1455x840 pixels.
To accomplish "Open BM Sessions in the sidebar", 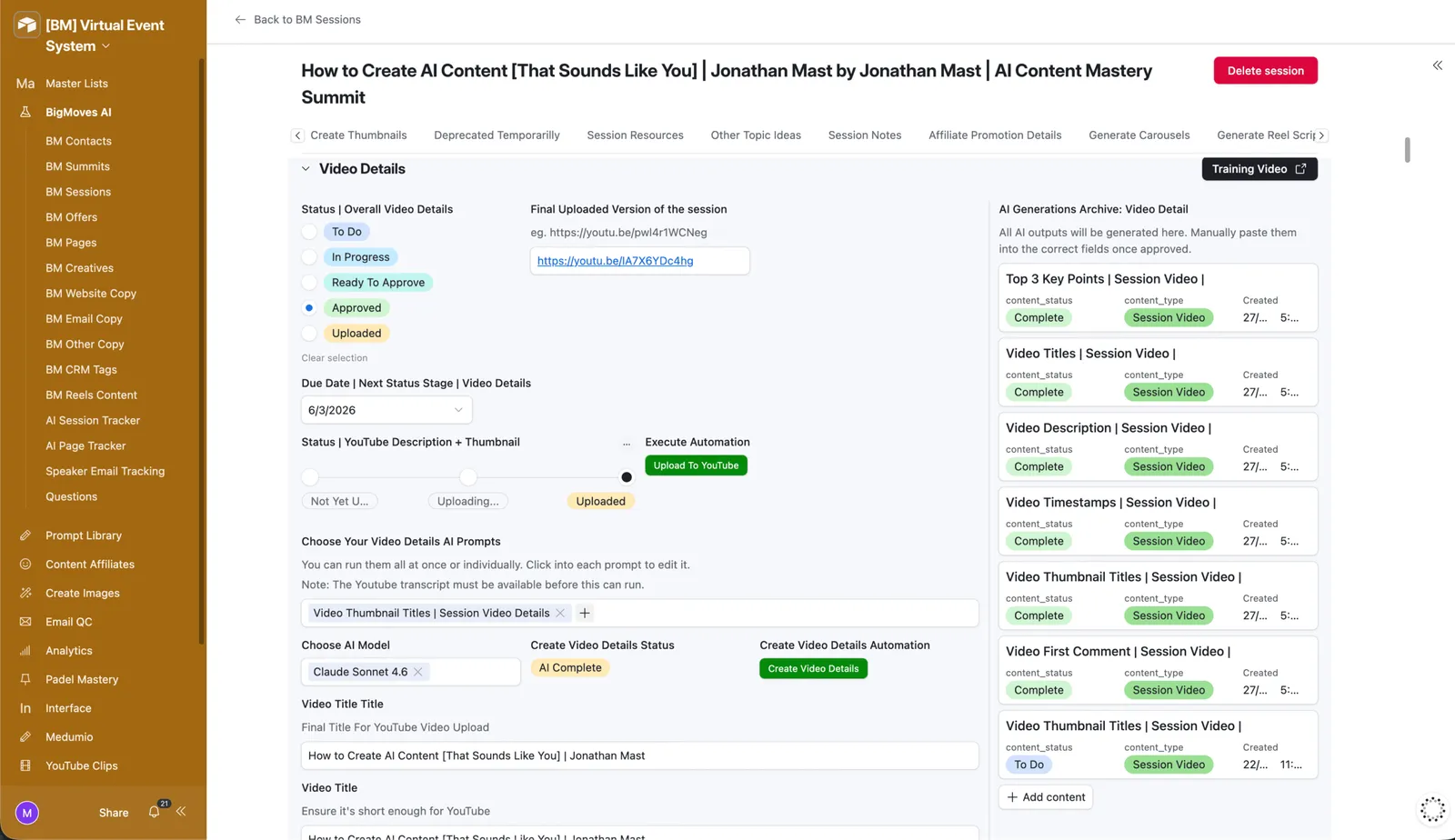I will point(78,192).
